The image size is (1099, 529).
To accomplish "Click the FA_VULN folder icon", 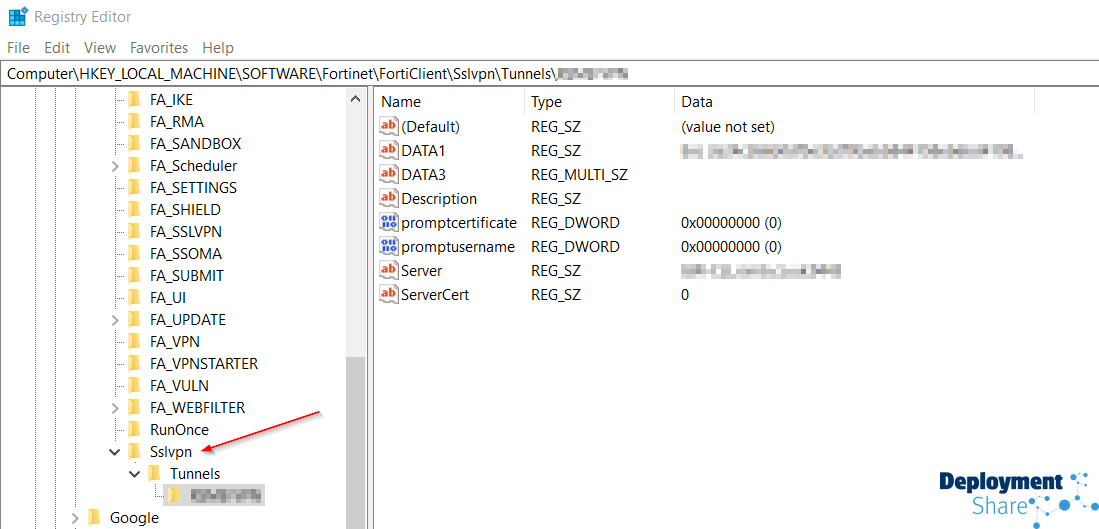I will pos(135,385).
